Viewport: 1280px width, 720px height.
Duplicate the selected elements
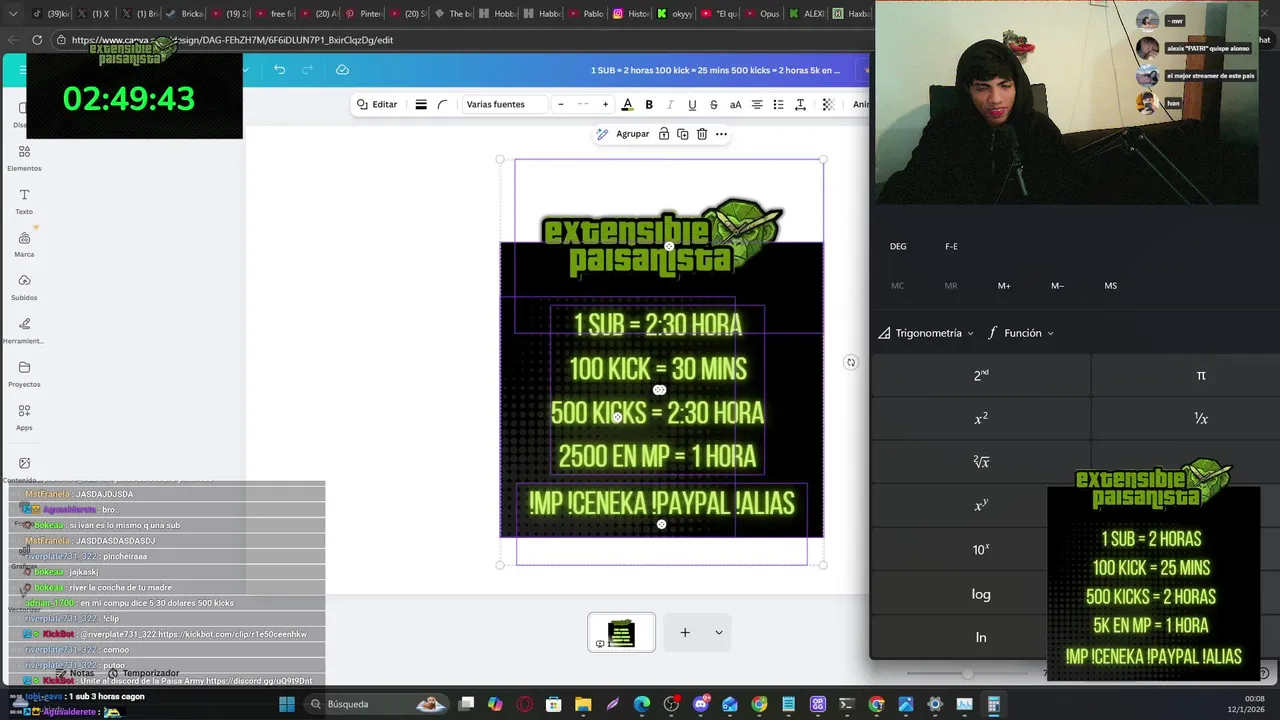[x=682, y=134]
